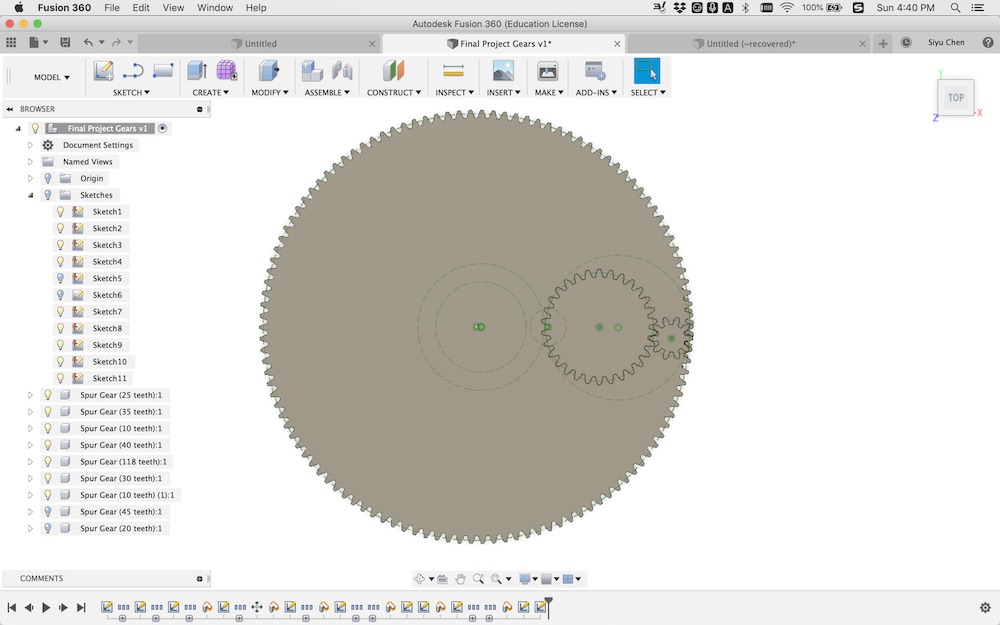
Task: Click the Offset Plane construct icon
Action: tap(393, 71)
